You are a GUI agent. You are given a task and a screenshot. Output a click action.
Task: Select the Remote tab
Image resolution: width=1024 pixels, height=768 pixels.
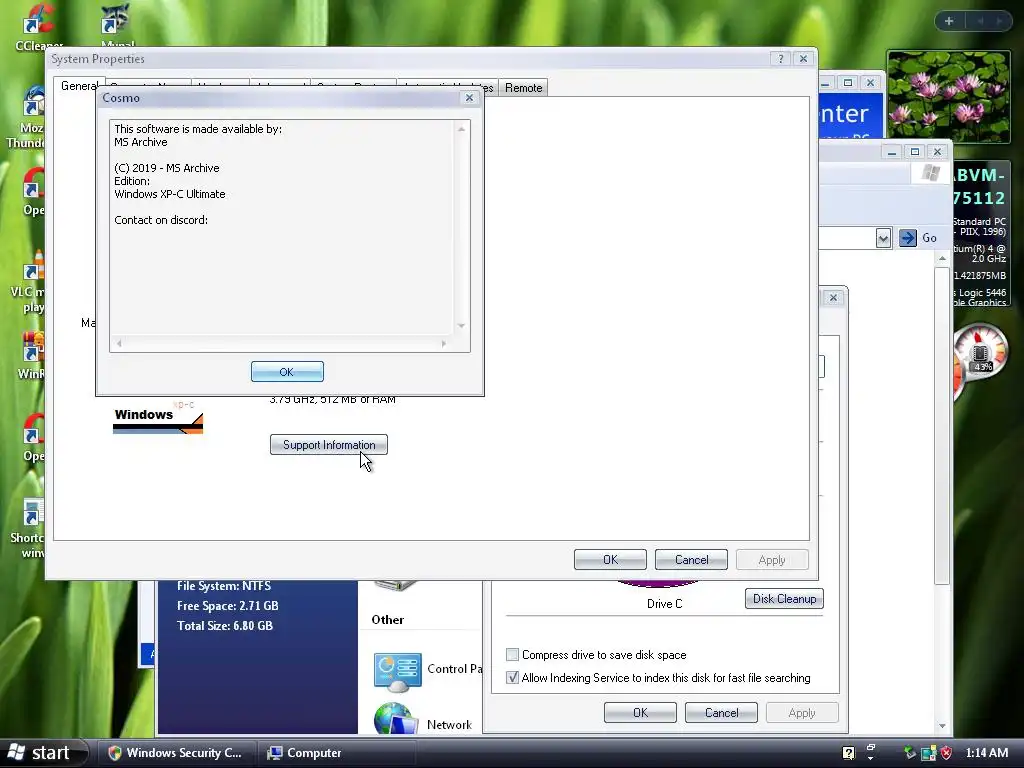(523, 88)
